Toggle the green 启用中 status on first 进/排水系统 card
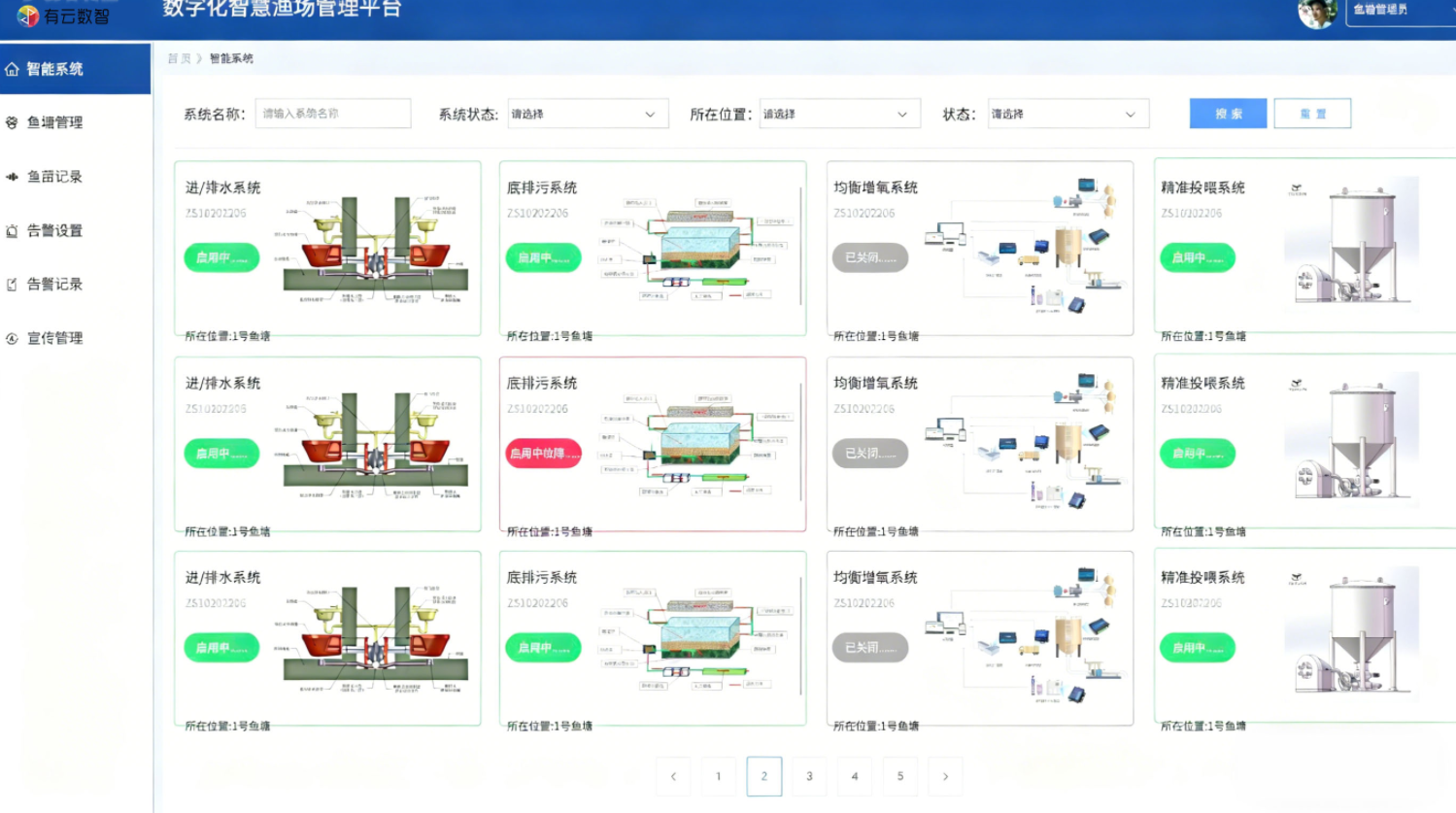 point(221,257)
